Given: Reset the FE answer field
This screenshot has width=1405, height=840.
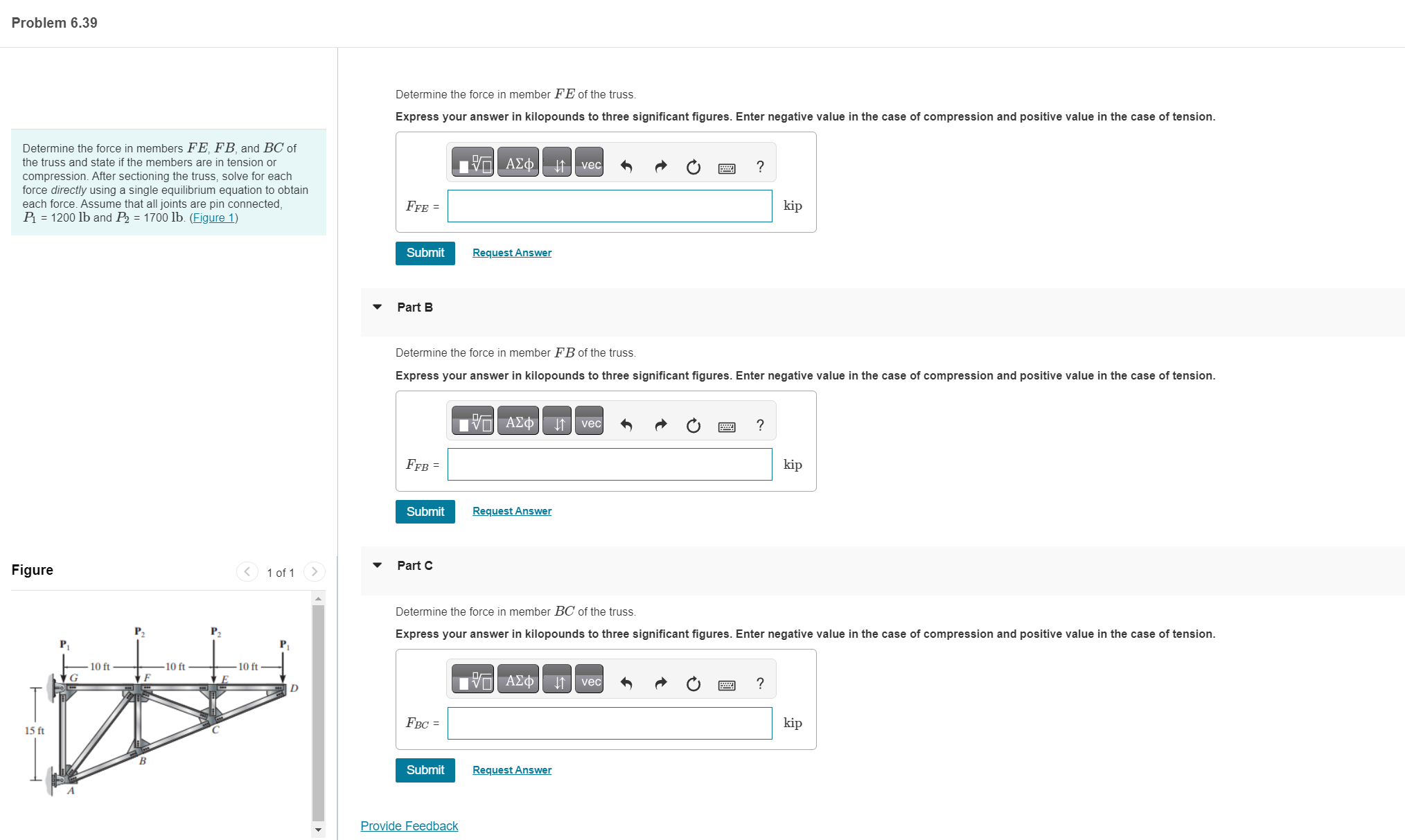Looking at the screenshot, I should tap(693, 167).
